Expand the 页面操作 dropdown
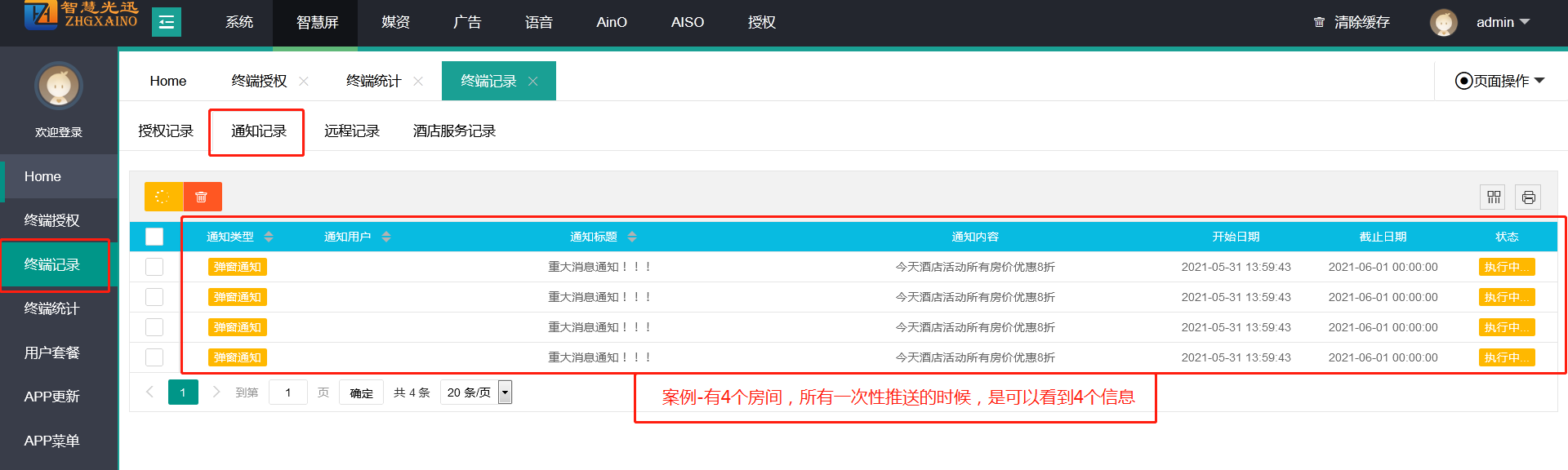This screenshot has width=1568, height=470. pos(1500,81)
